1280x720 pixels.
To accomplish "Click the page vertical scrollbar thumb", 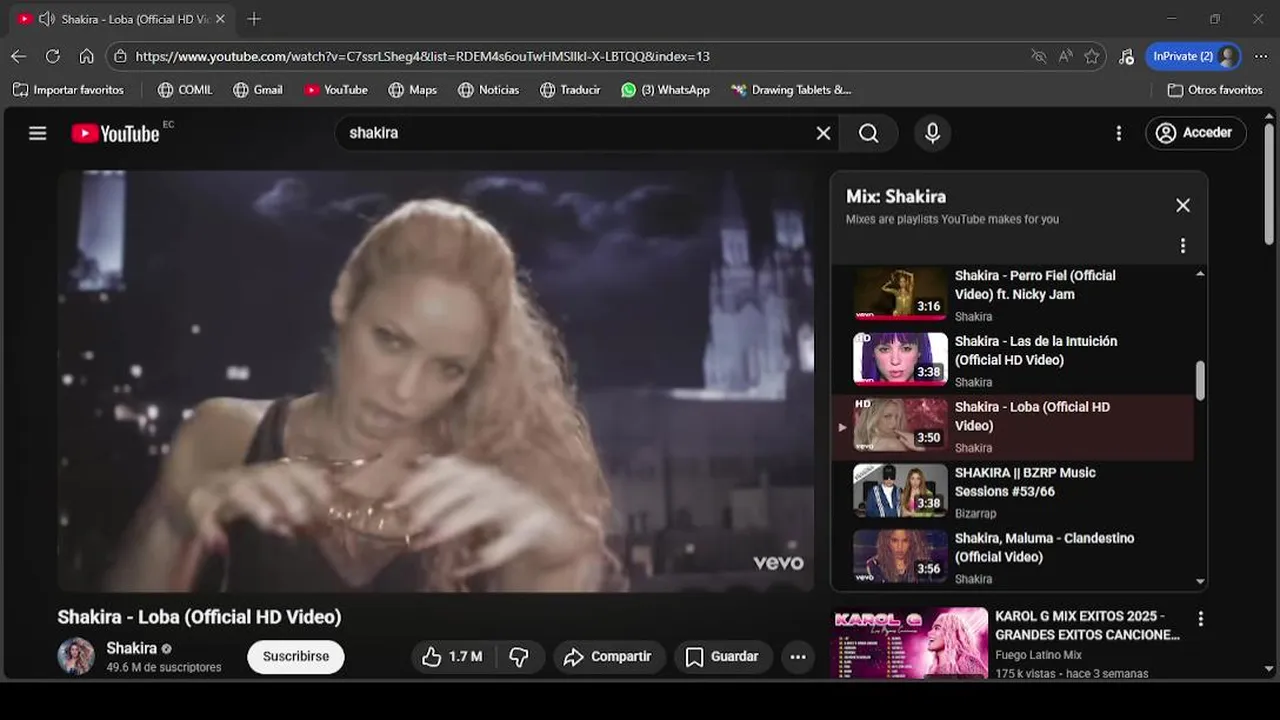I will 1269,185.
